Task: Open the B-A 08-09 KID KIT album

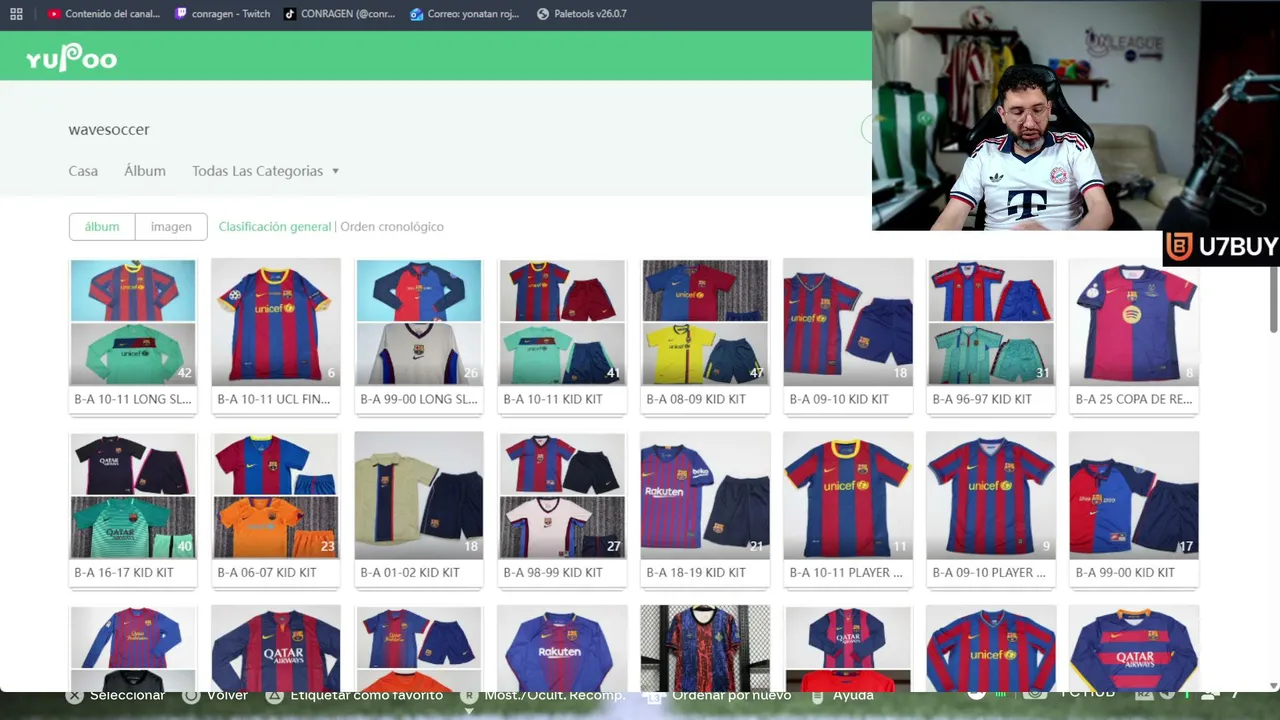Action: 705,336
